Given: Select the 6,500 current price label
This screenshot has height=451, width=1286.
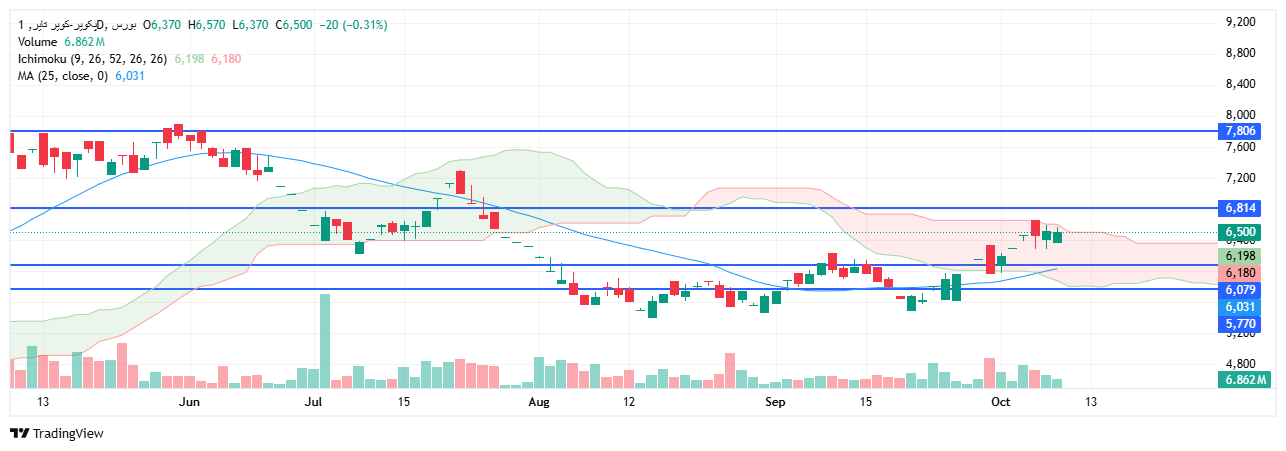Looking at the screenshot, I should click(x=1240, y=233).
